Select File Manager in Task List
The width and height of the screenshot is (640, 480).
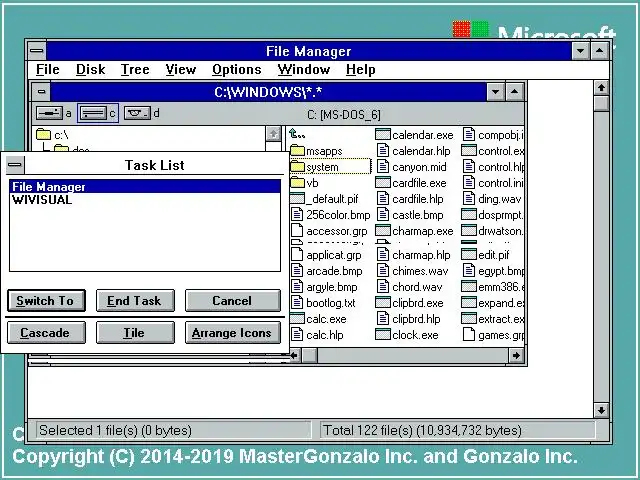click(145, 187)
